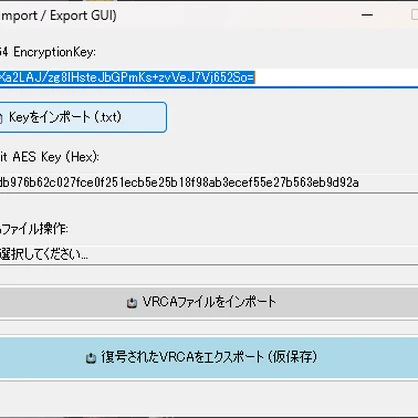The width and height of the screenshot is (418, 418).
Task: Minimize the Import / Export GUI window
Action: (x=367, y=15)
